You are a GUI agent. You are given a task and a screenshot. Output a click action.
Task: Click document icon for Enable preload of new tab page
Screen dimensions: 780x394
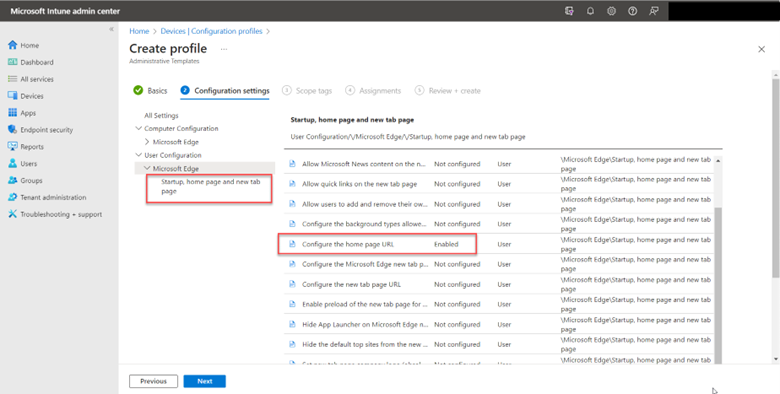point(292,304)
